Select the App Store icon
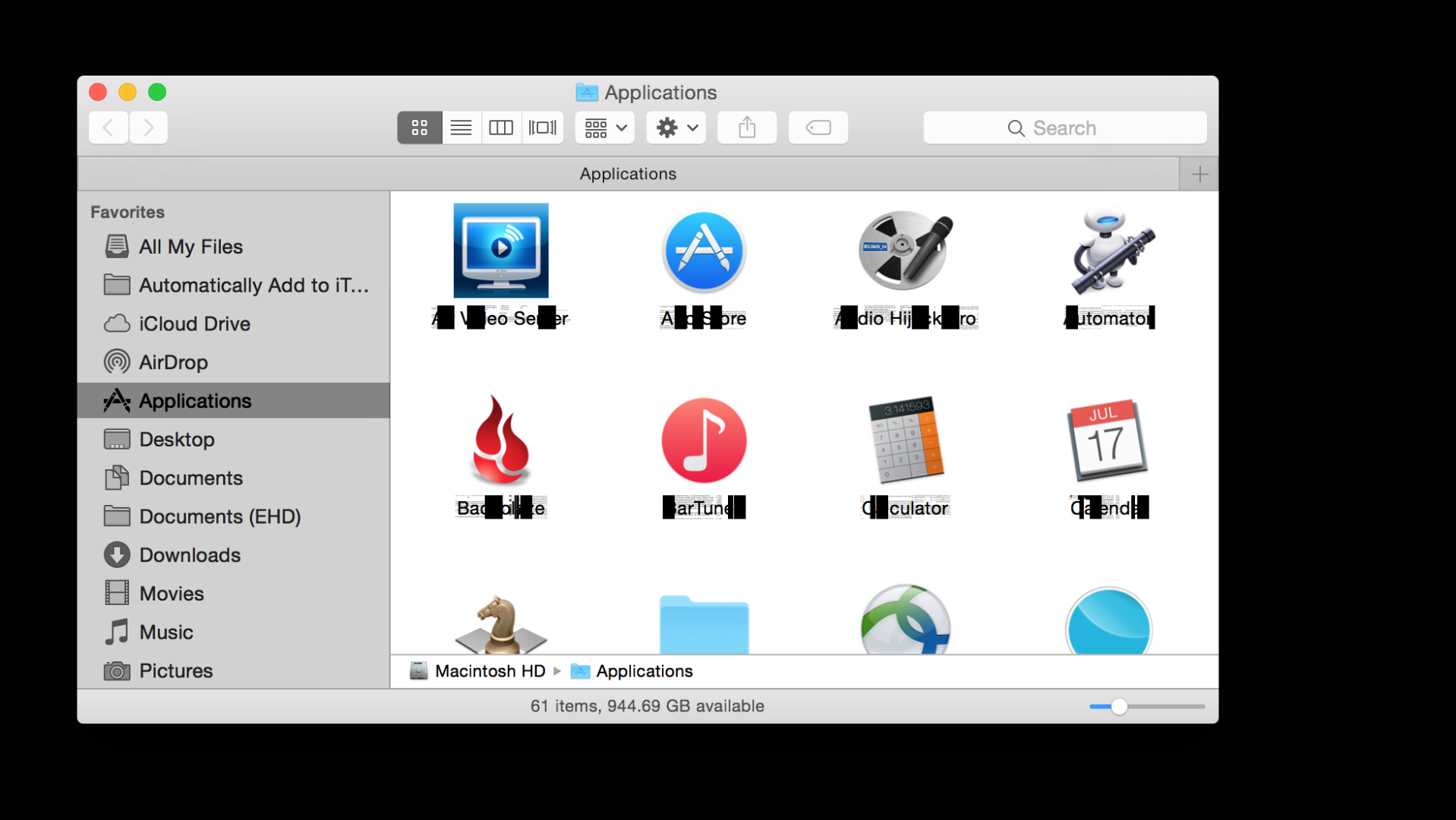 coord(704,251)
